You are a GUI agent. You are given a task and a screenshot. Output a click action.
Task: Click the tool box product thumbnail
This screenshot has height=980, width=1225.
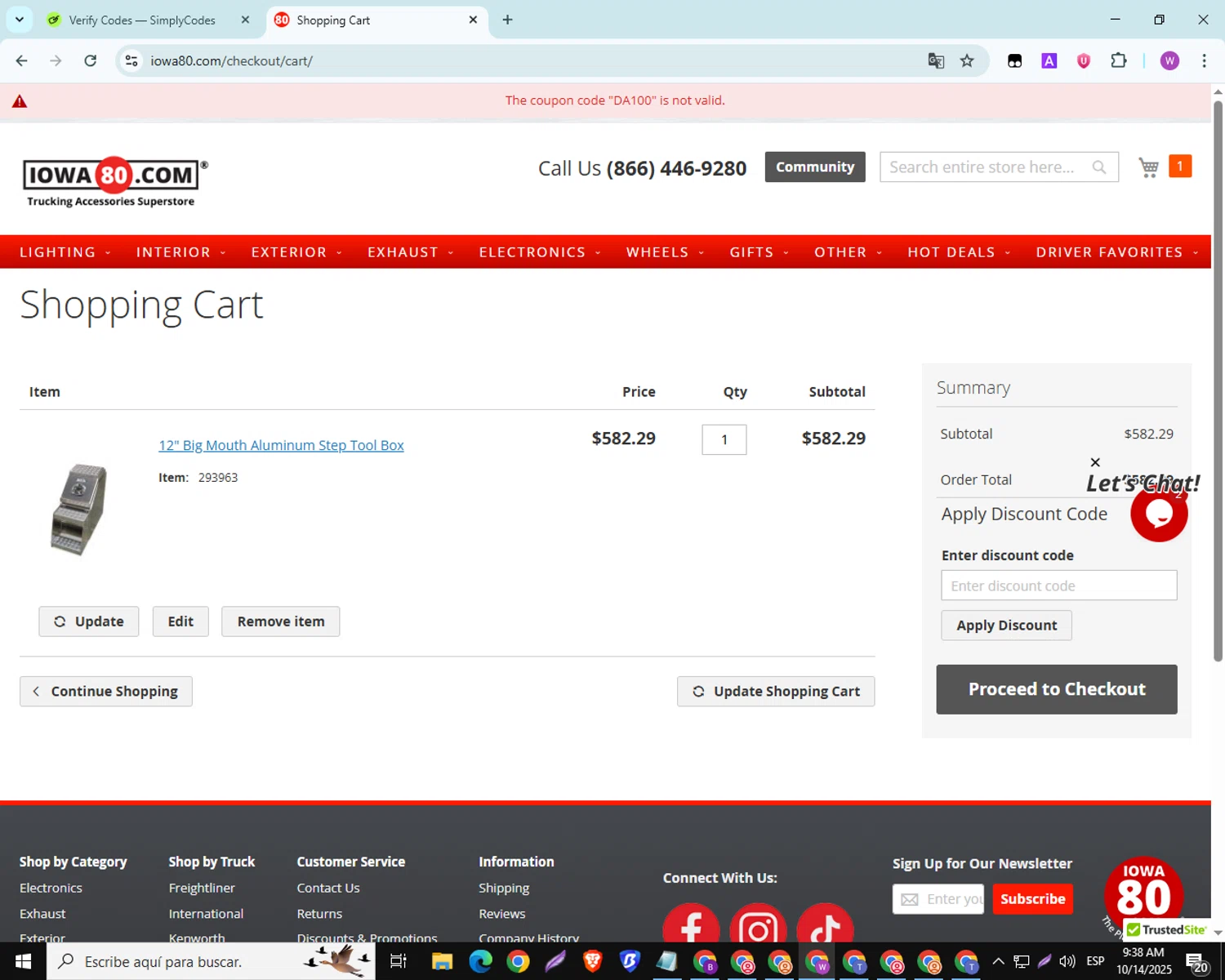pyautogui.click(x=79, y=510)
